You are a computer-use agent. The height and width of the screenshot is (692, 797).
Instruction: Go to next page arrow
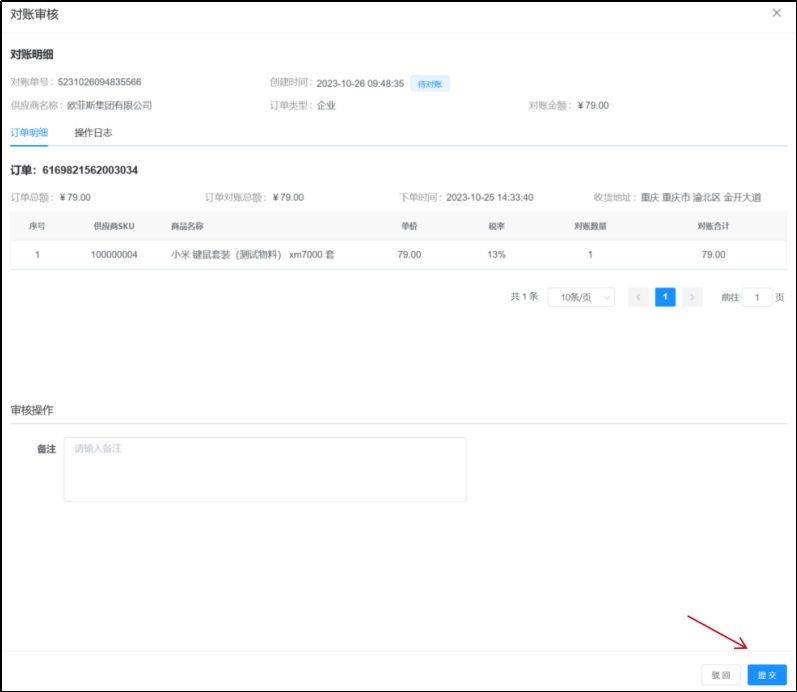click(x=692, y=297)
